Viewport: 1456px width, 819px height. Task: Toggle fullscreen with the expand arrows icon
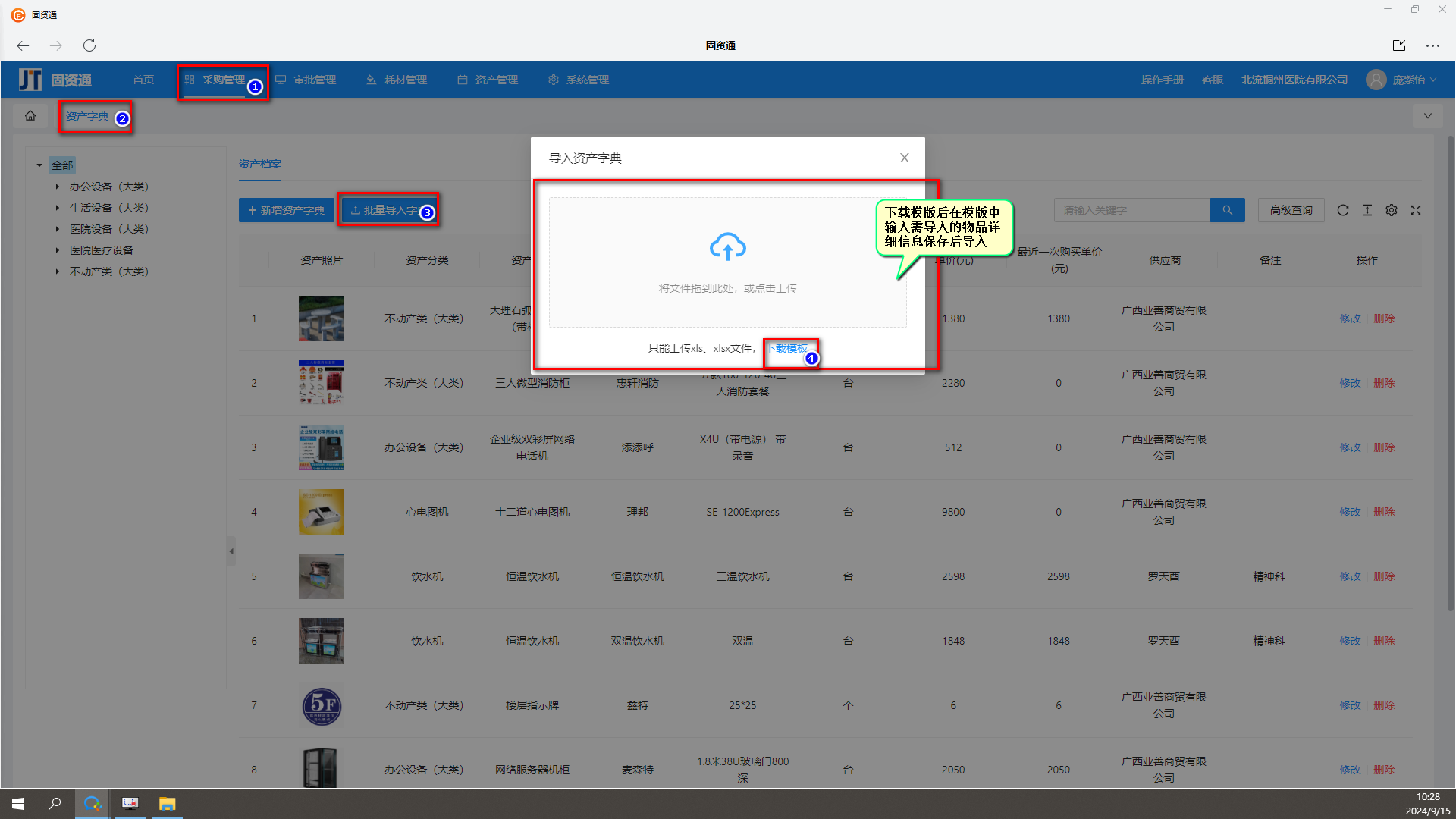point(1416,210)
